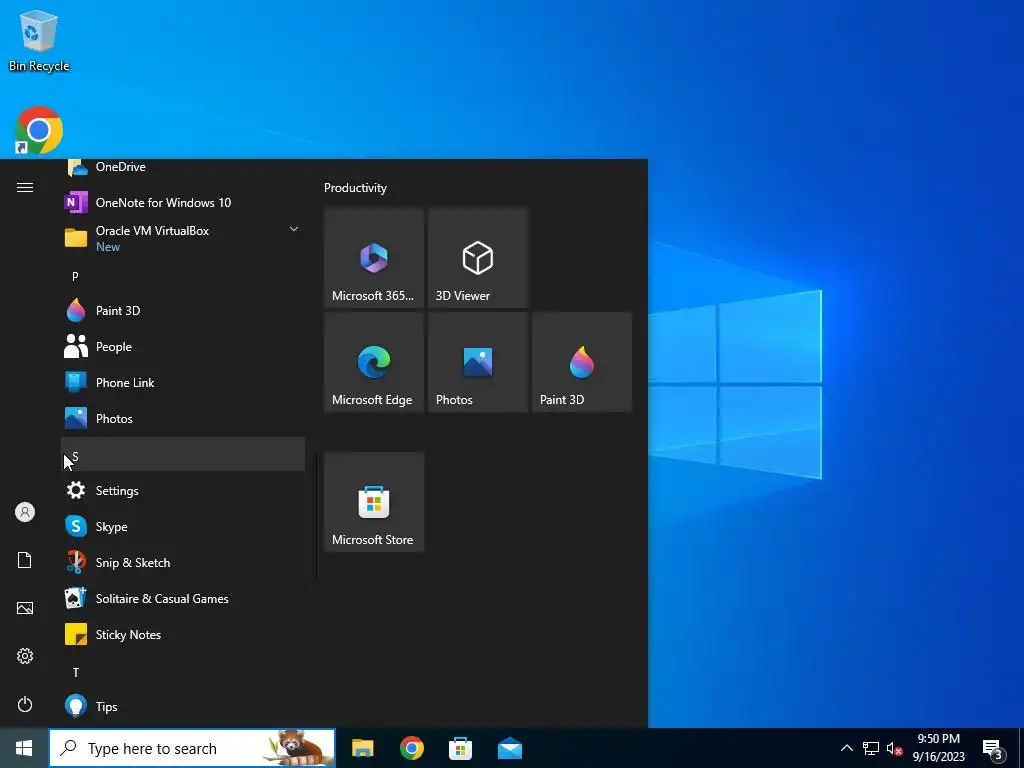The image size is (1024, 768).
Task: Click the Windows Start button
Action: click(24, 748)
